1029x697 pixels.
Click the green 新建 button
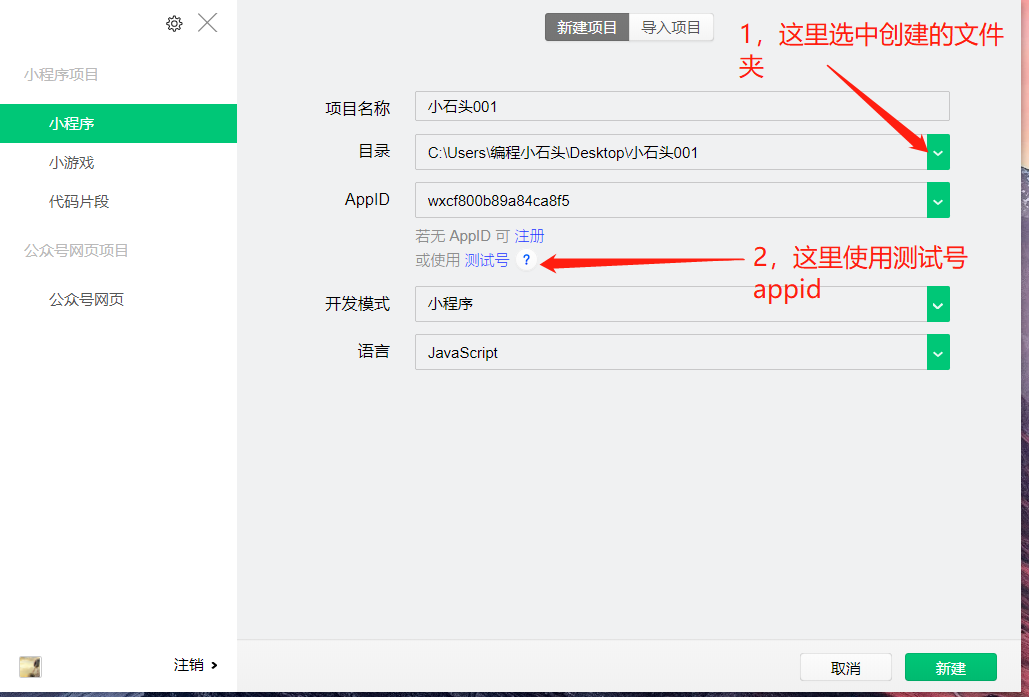point(950,667)
